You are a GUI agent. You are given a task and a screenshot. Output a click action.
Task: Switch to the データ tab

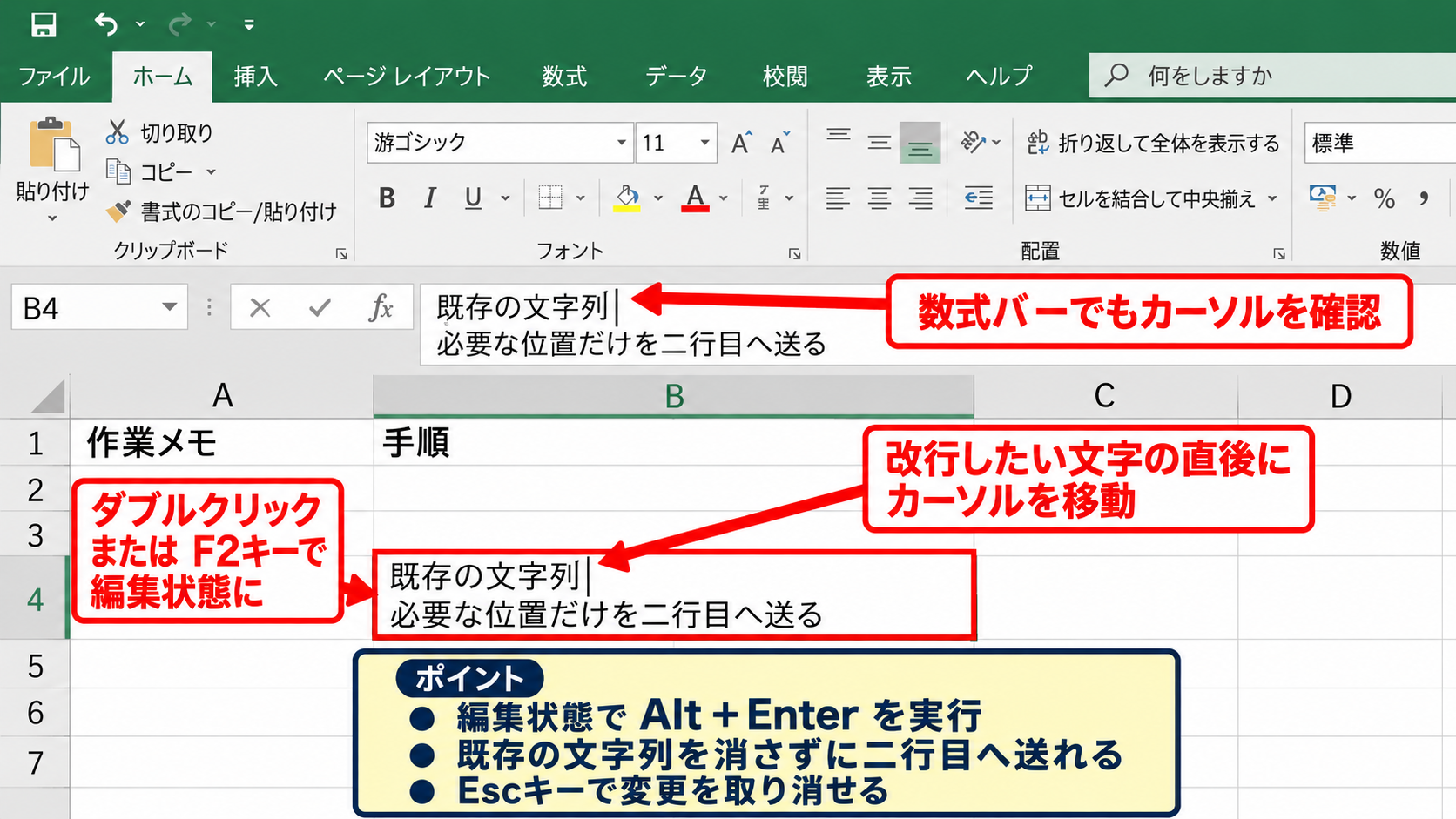click(676, 77)
